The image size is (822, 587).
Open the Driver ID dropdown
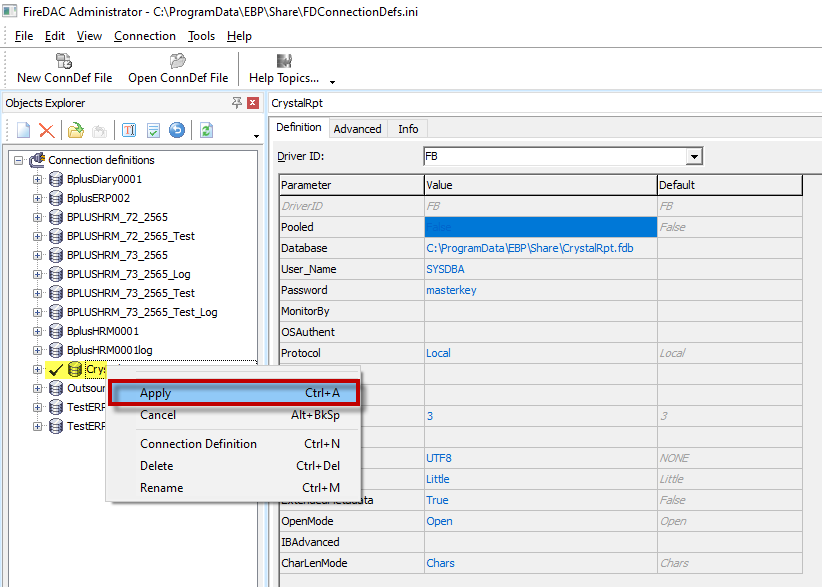click(x=694, y=157)
